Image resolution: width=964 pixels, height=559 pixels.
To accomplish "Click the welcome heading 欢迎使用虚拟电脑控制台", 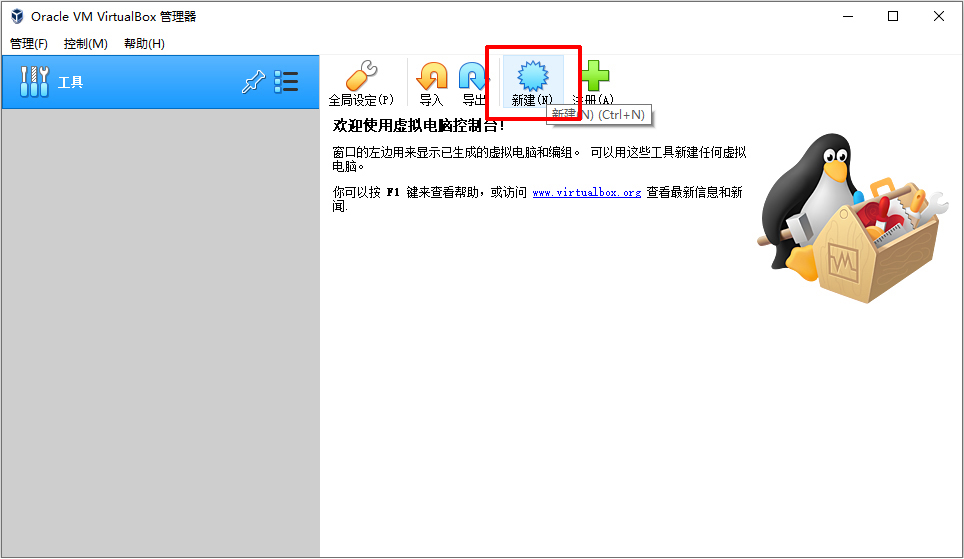I will tap(420, 125).
